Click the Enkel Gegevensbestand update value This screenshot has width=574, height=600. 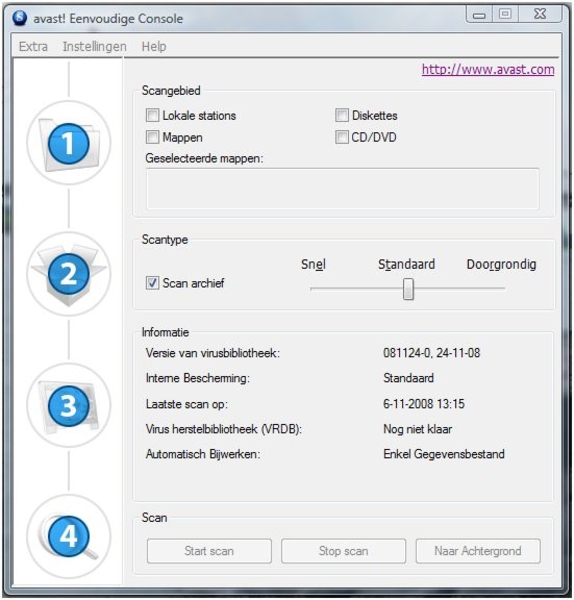(x=444, y=454)
